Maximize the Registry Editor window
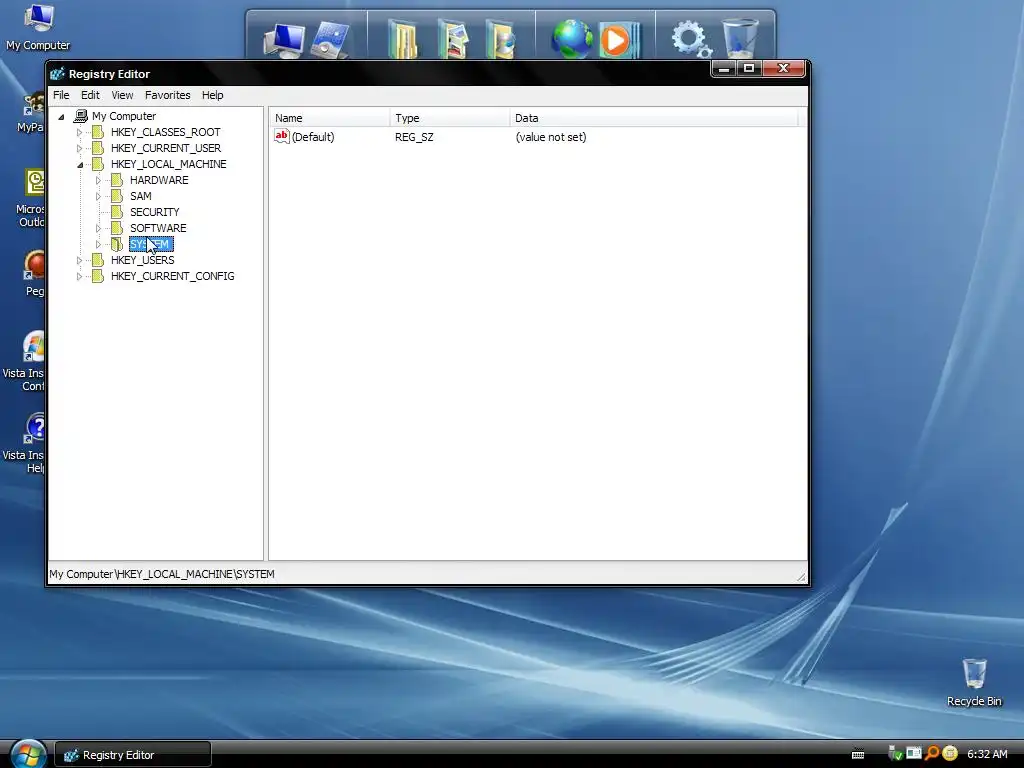The height and width of the screenshot is (768, 1024). click(749, 69)
